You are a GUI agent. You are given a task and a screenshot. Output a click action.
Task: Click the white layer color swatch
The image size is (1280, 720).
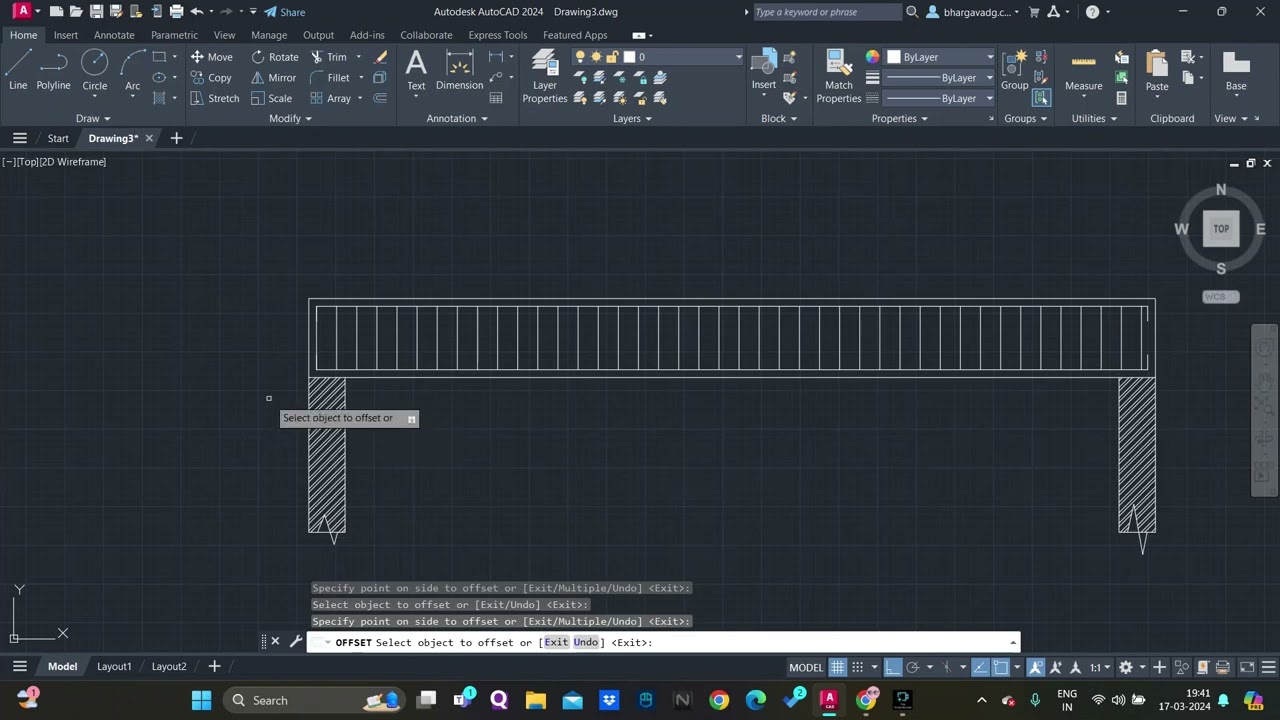click(630, 57)
